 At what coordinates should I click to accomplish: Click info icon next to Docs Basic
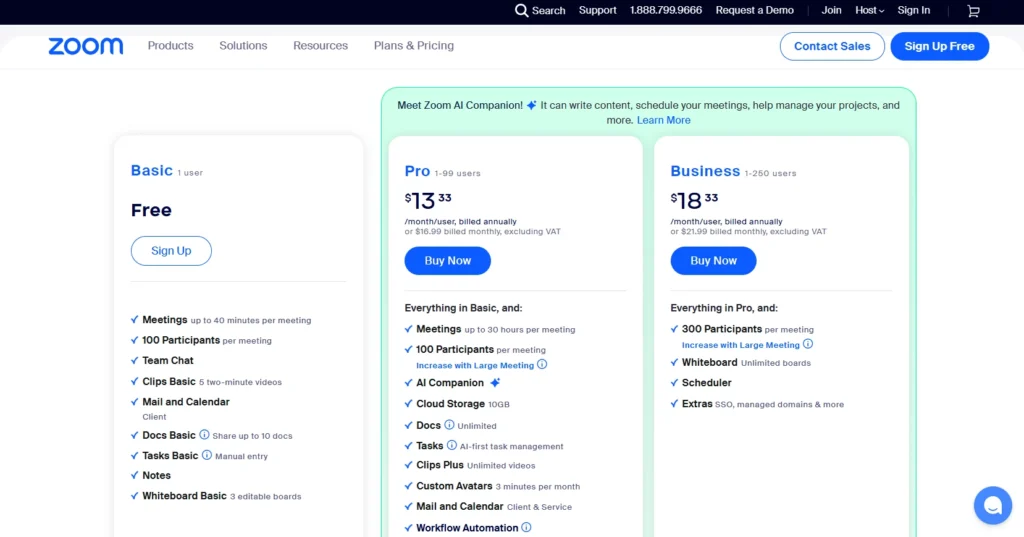pyautogui.click(x=204, y=435)
